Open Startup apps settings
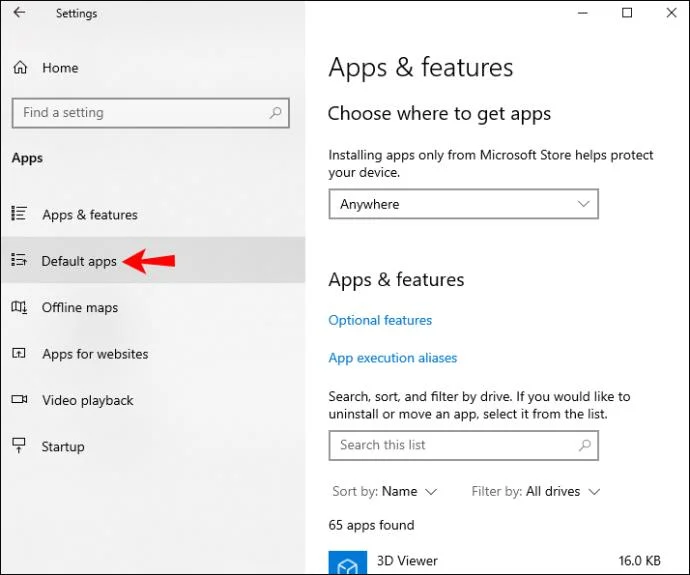 tap(152, 446)
